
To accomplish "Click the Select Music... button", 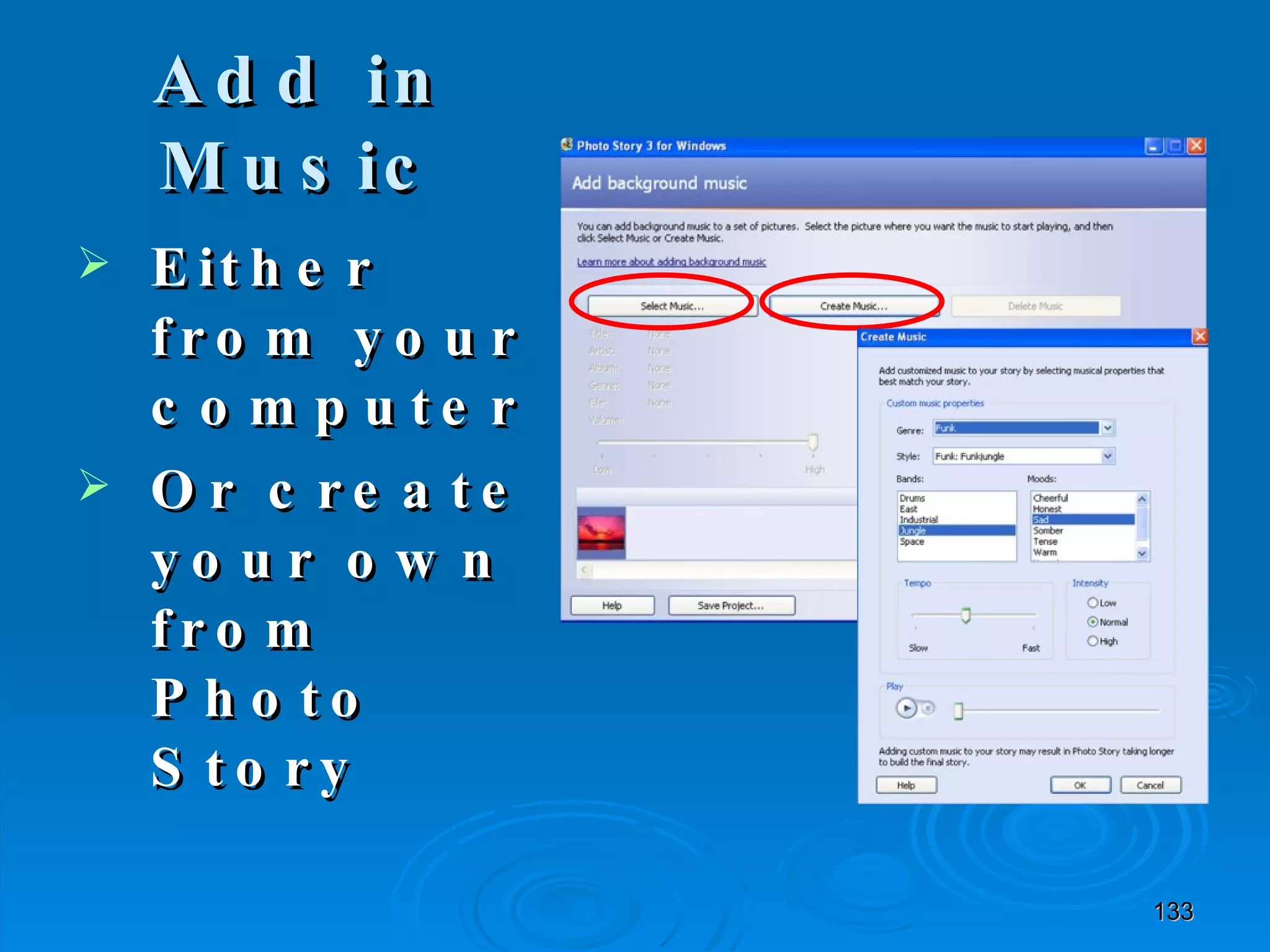I will (x=672, y=306).
